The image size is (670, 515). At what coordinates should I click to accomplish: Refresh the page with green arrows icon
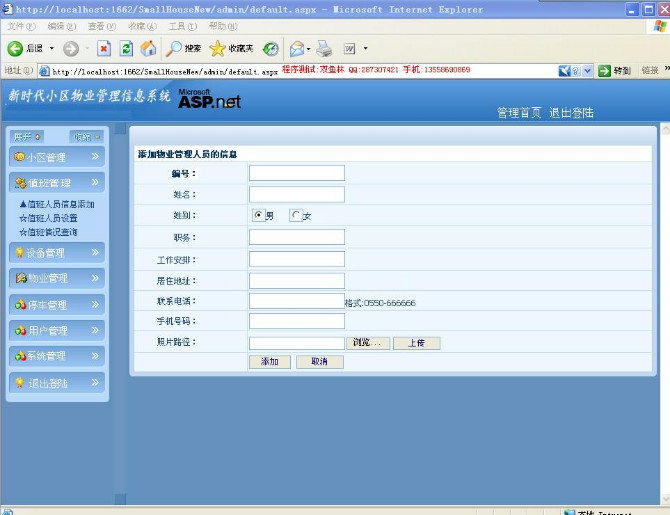coord(126,48)
